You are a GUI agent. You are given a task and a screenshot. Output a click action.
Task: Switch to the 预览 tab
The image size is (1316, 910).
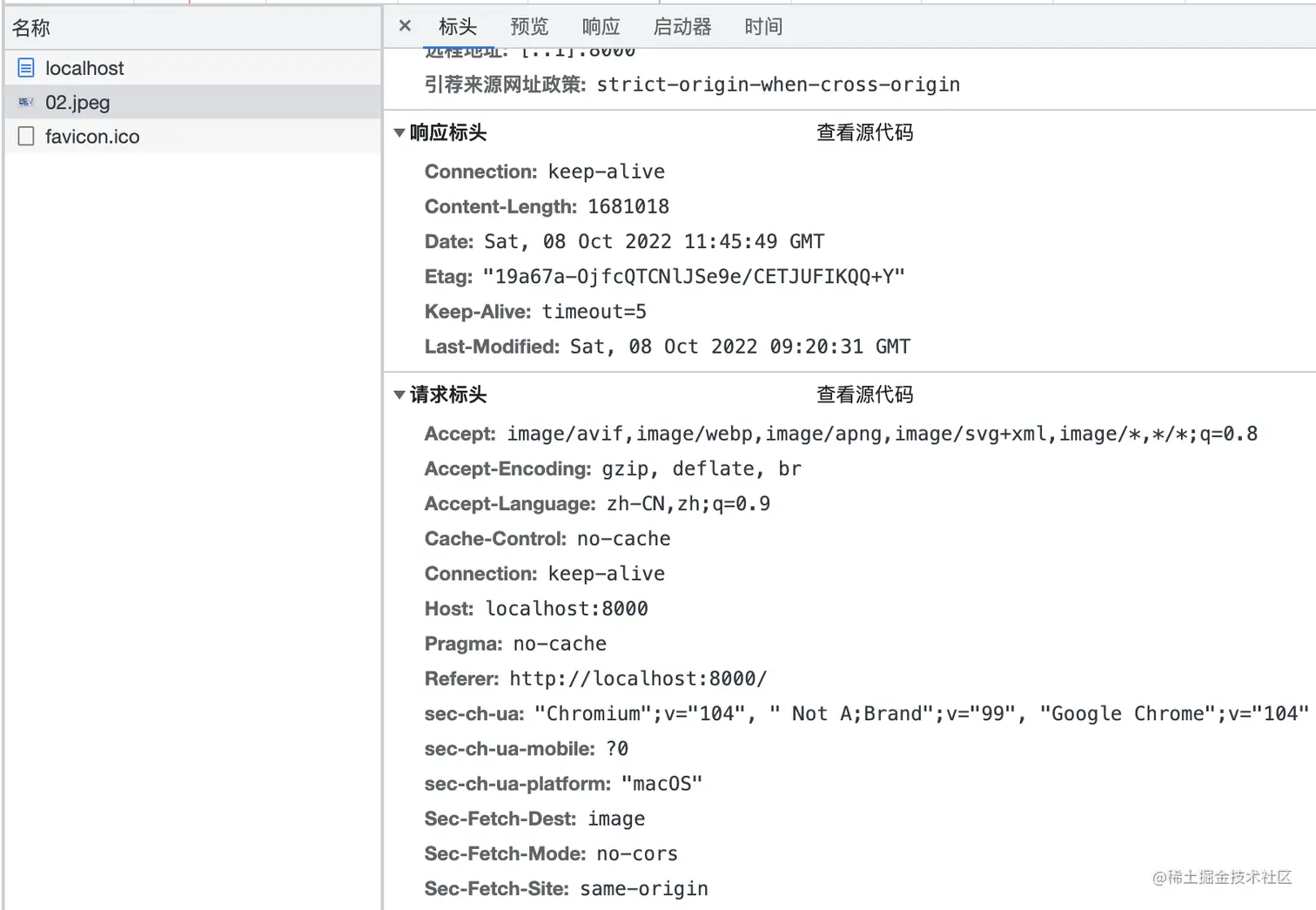529,27
